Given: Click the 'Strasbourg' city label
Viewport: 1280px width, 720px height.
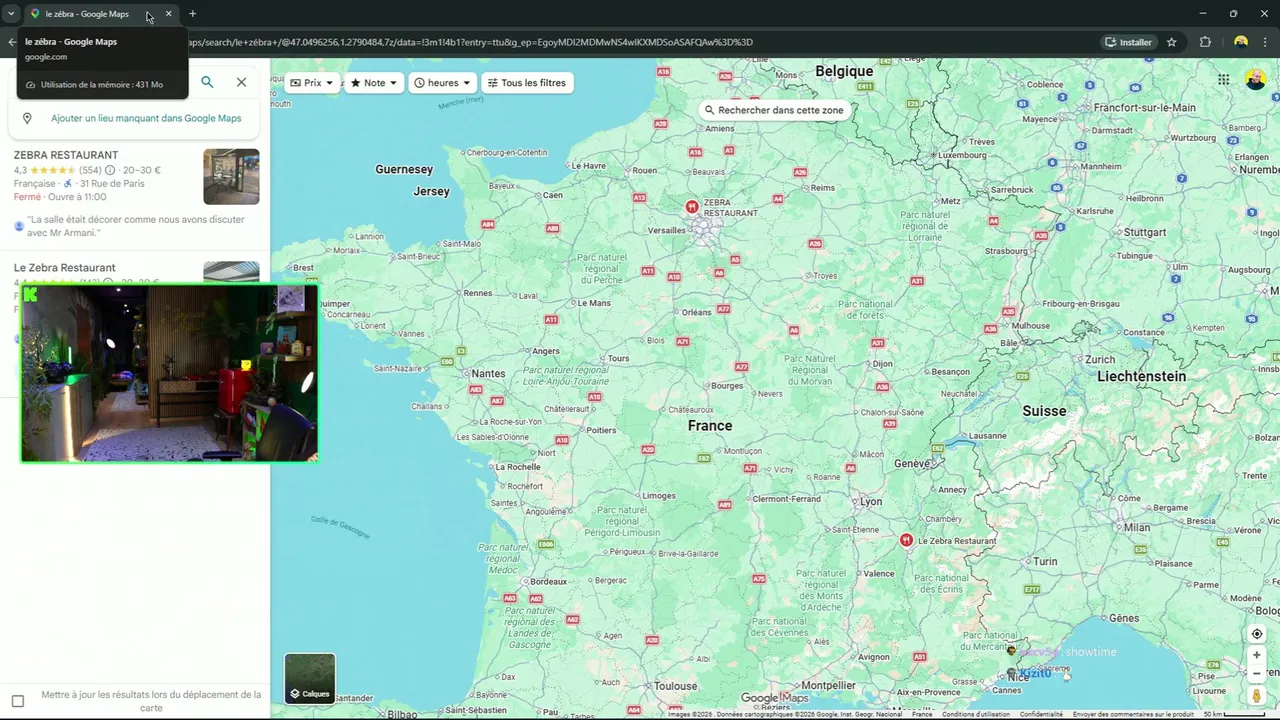Looking at the screenshot, I should tap(1006, 252).
